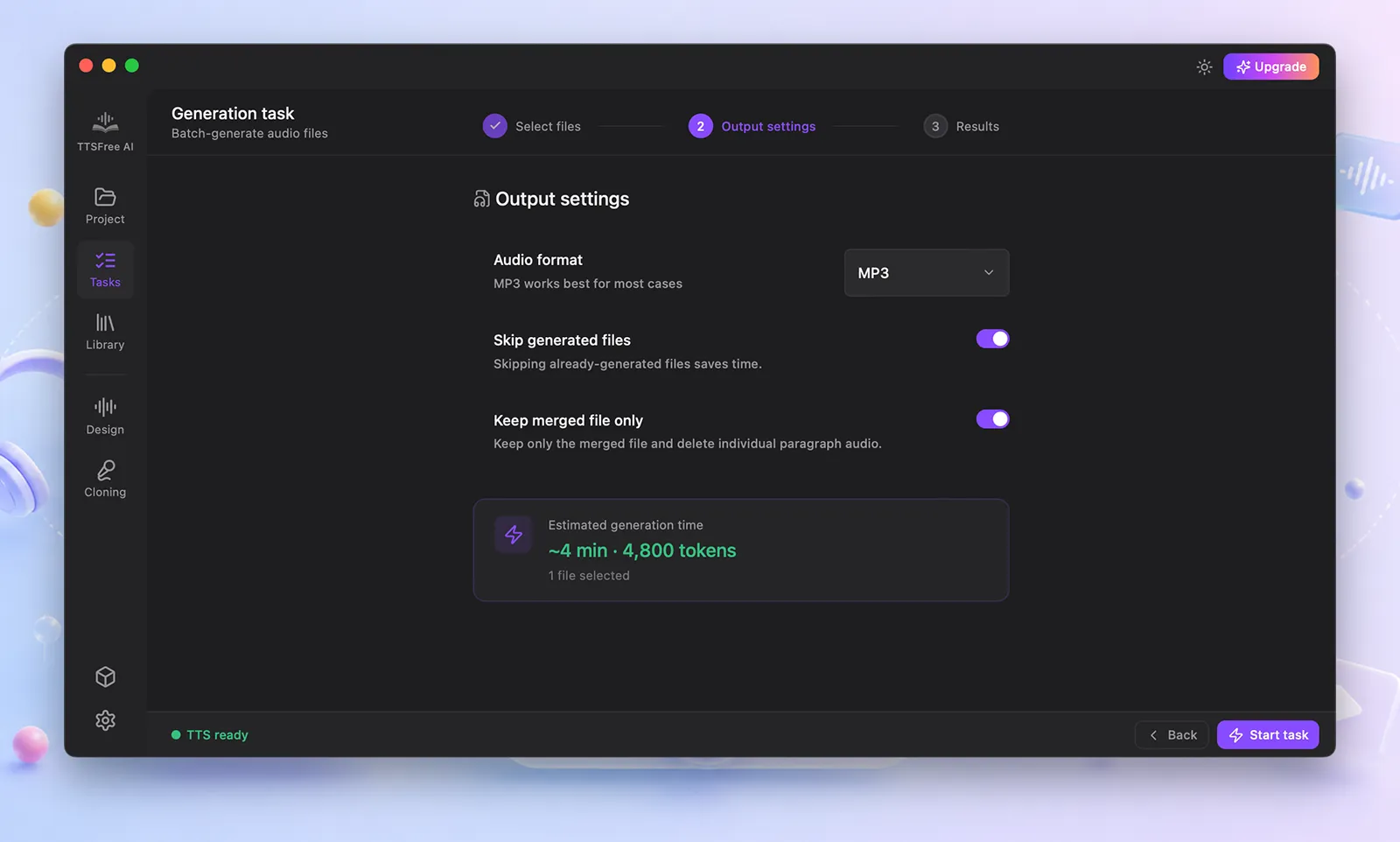Turn off Keep merged file only switch
1400x842 pixels.
[x=992, y=419]
